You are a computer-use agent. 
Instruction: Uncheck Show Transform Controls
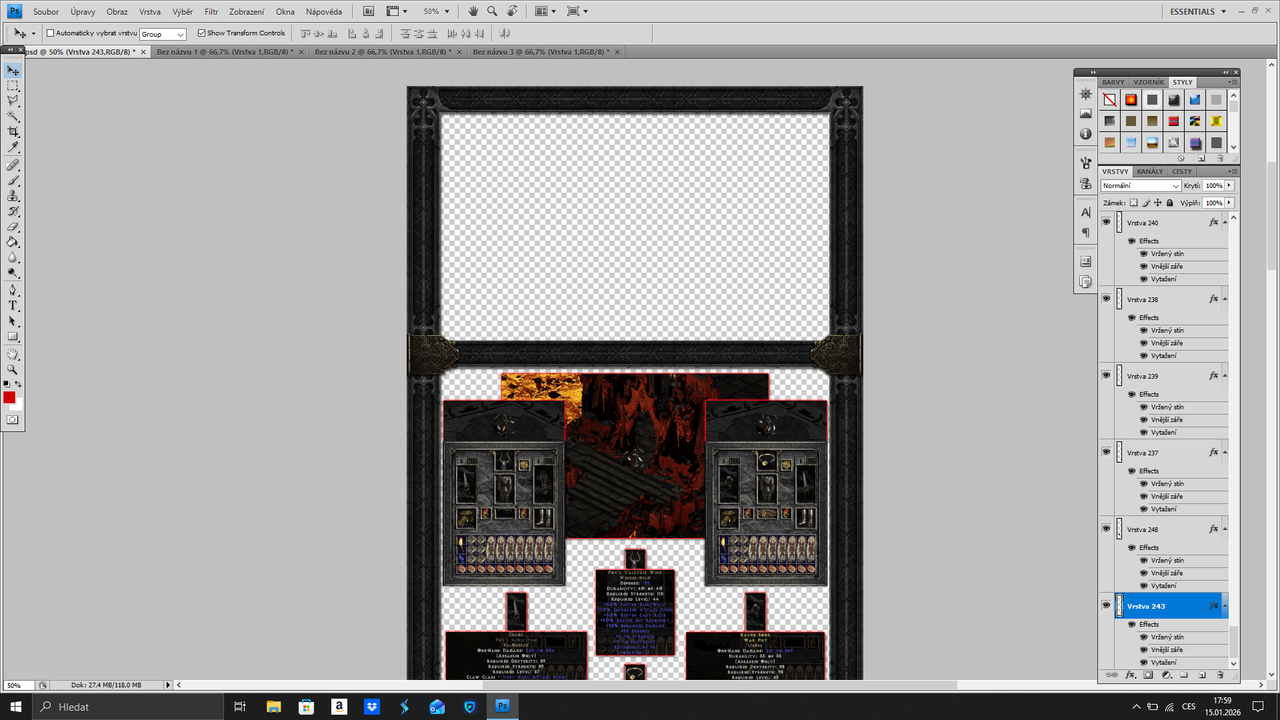[202, 33]
